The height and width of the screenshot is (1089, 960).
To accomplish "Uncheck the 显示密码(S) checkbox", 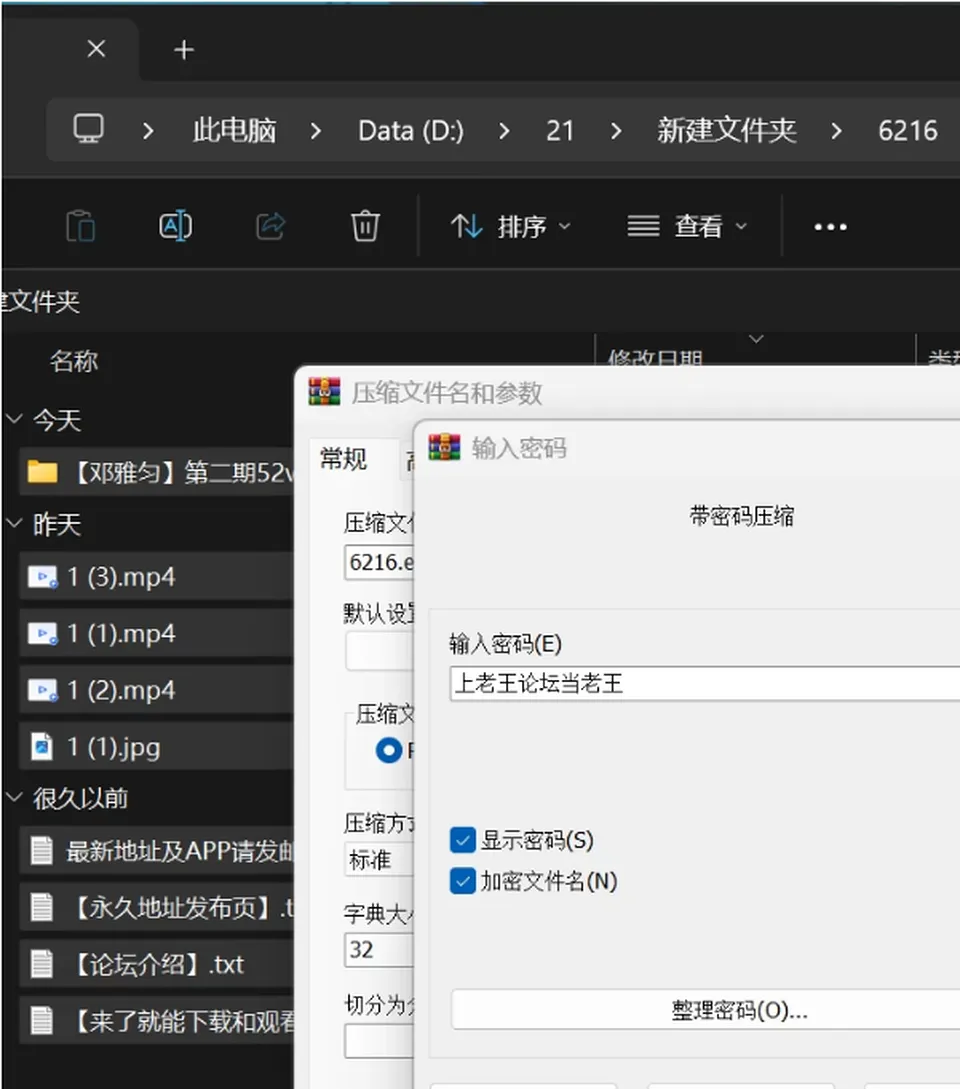I will click(463, 840).
